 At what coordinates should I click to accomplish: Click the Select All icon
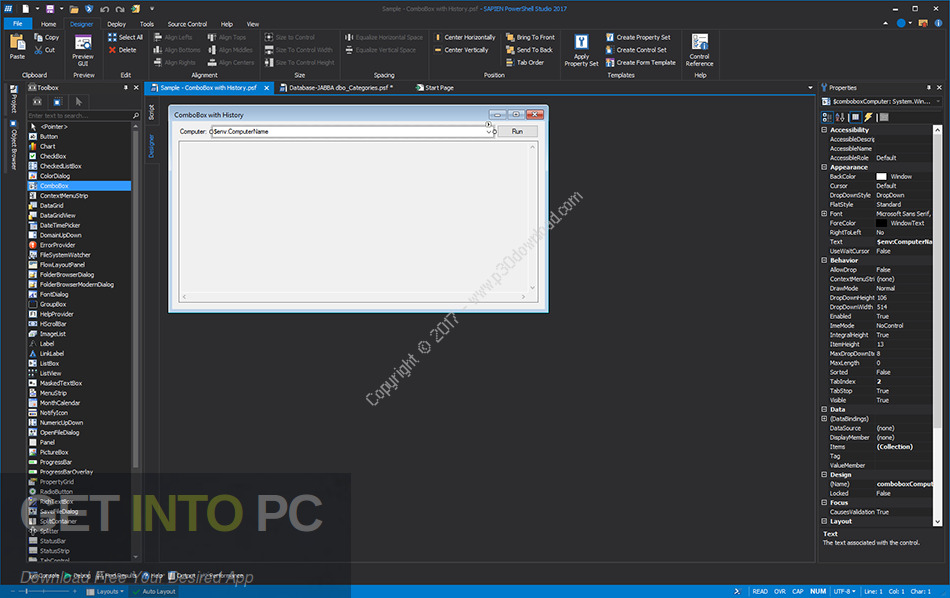click(x=112, y=37)
